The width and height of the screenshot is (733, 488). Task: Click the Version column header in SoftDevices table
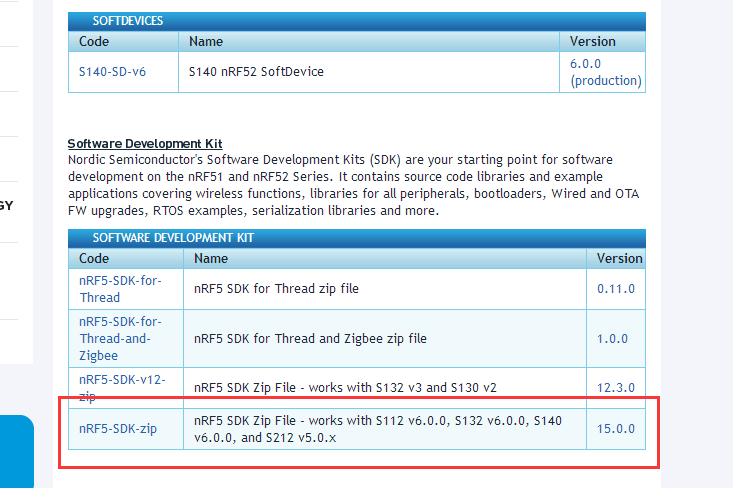592,42
